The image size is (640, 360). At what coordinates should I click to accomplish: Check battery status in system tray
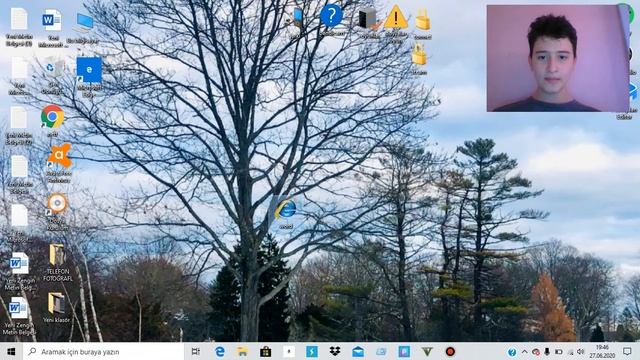coord(559,352)
